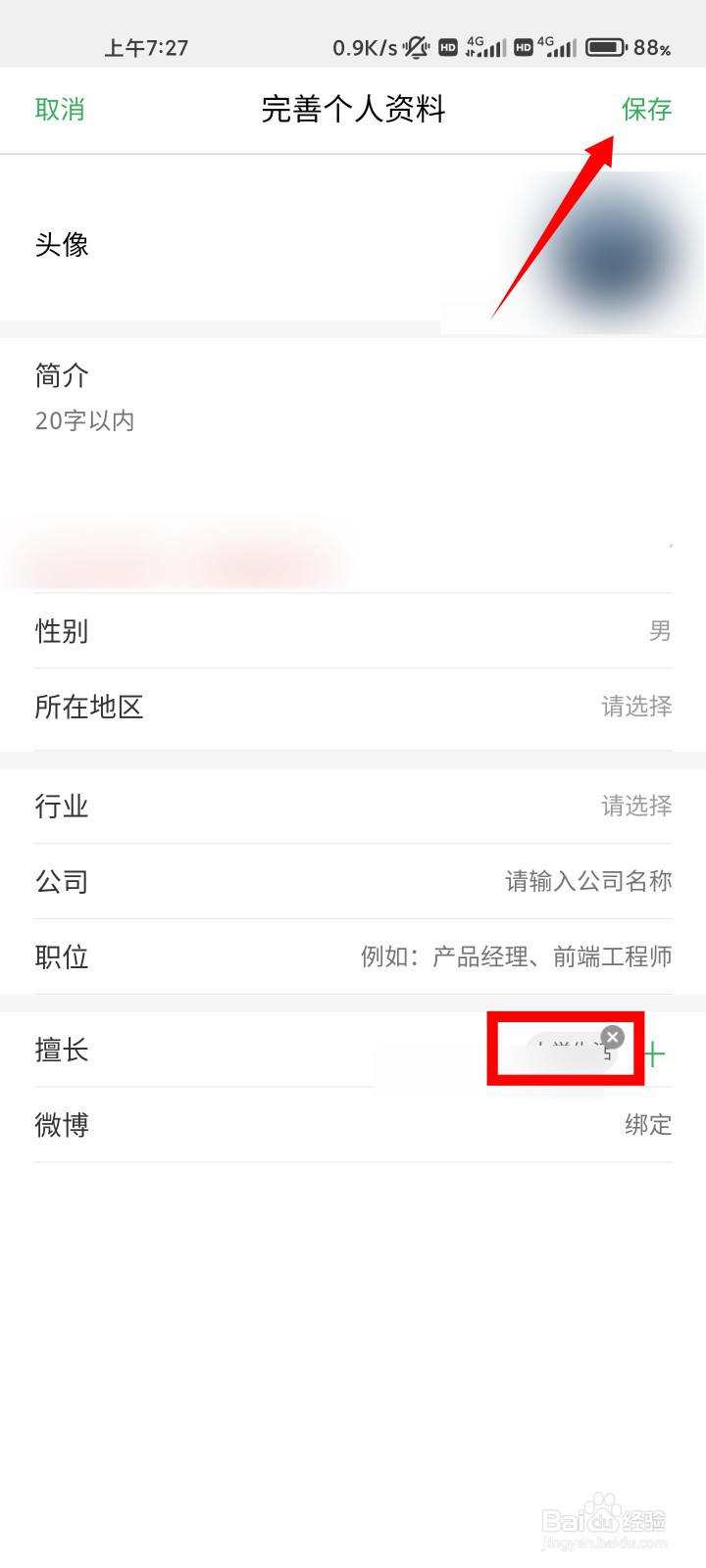This screenshot has width=706, height=1568.
Task: Tap the blurred profile avatar image
Action: 613,255
